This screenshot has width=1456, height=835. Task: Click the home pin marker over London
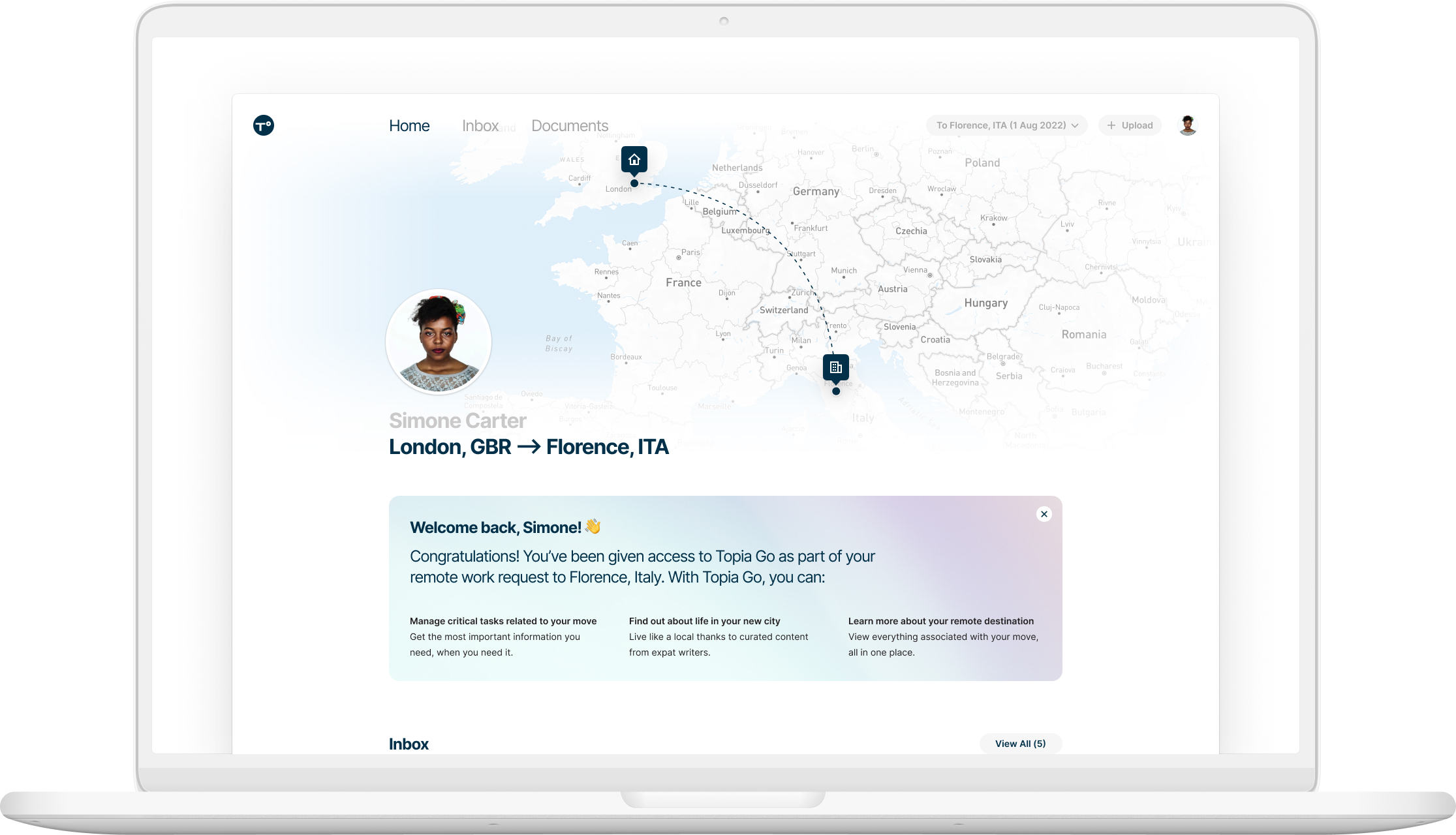coord(634,160)
